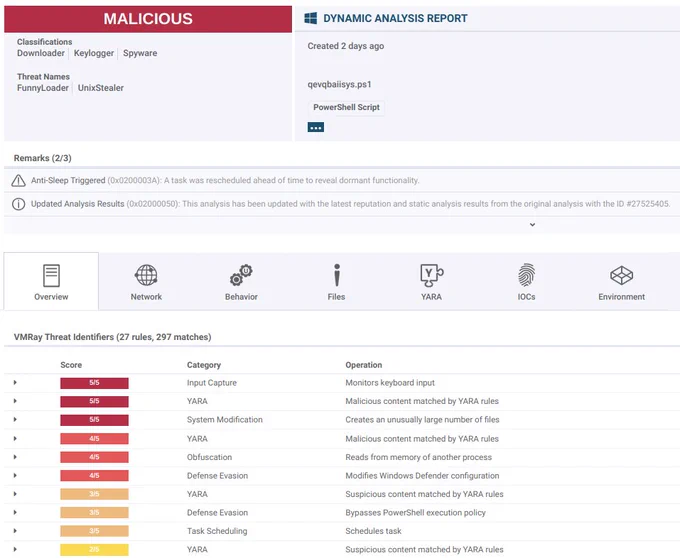680x558 pixels.
Task: Click 'Reads from memory of another process'
Action: click(418, 457)
